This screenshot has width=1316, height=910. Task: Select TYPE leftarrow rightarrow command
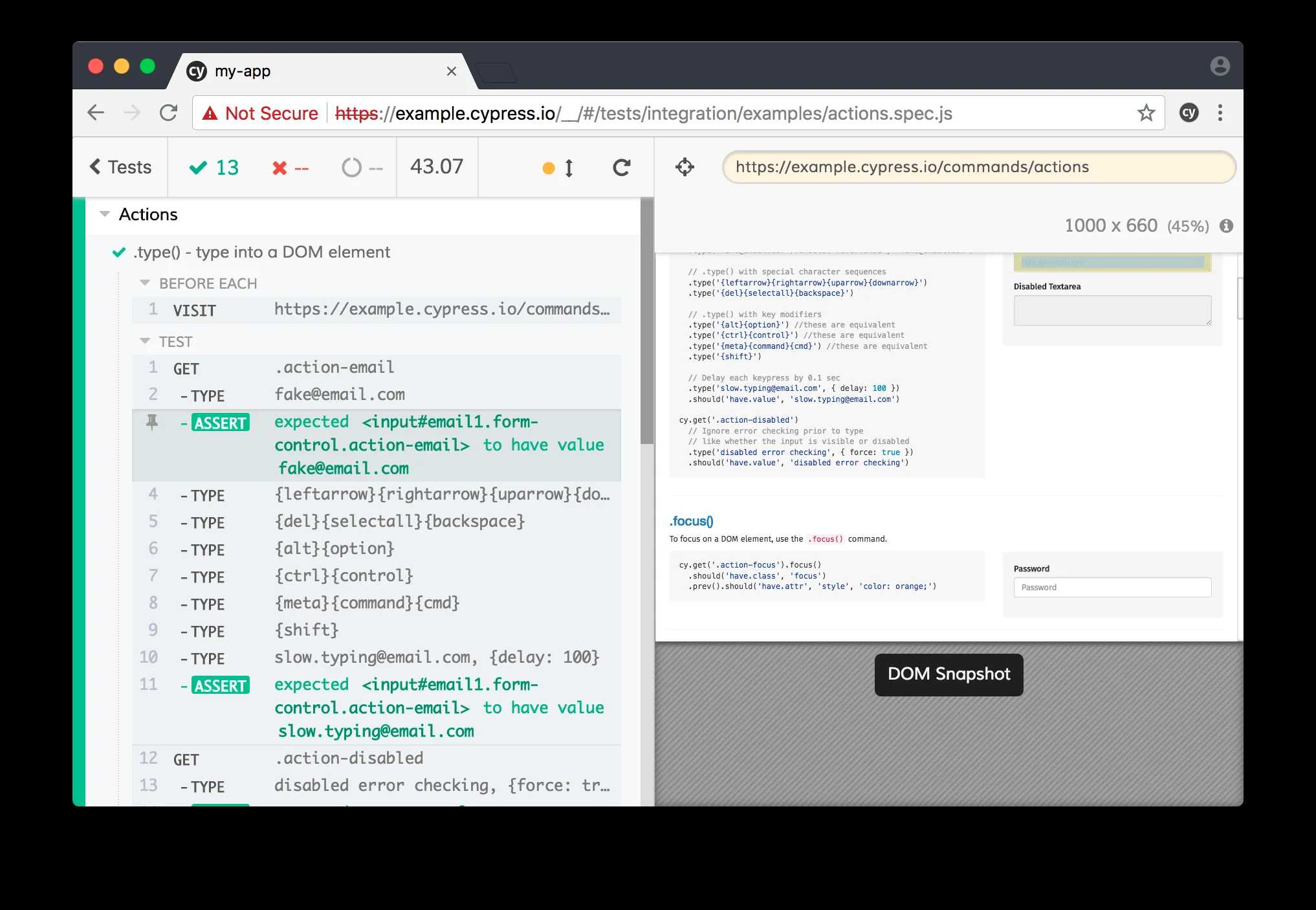[377, 495]
